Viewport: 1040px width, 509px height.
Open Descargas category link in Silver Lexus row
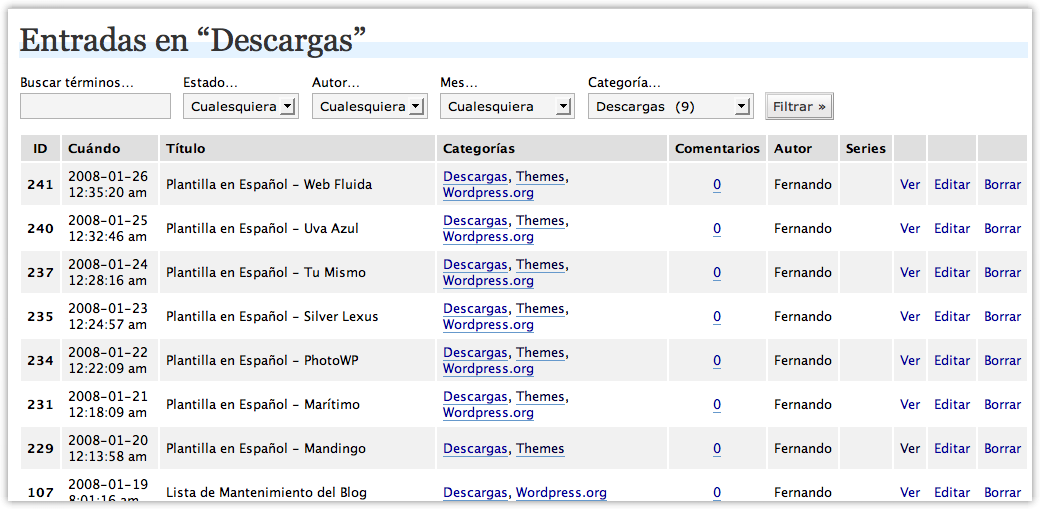click(475, 309)
